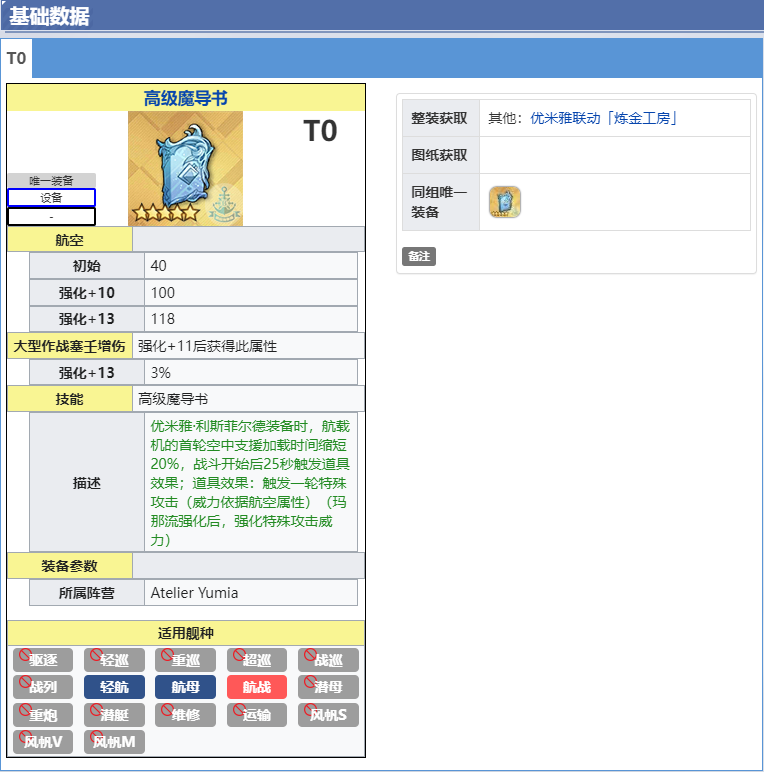
Task: Click the 同组唯一装备 book icon
Action: (x=505, y=202)
